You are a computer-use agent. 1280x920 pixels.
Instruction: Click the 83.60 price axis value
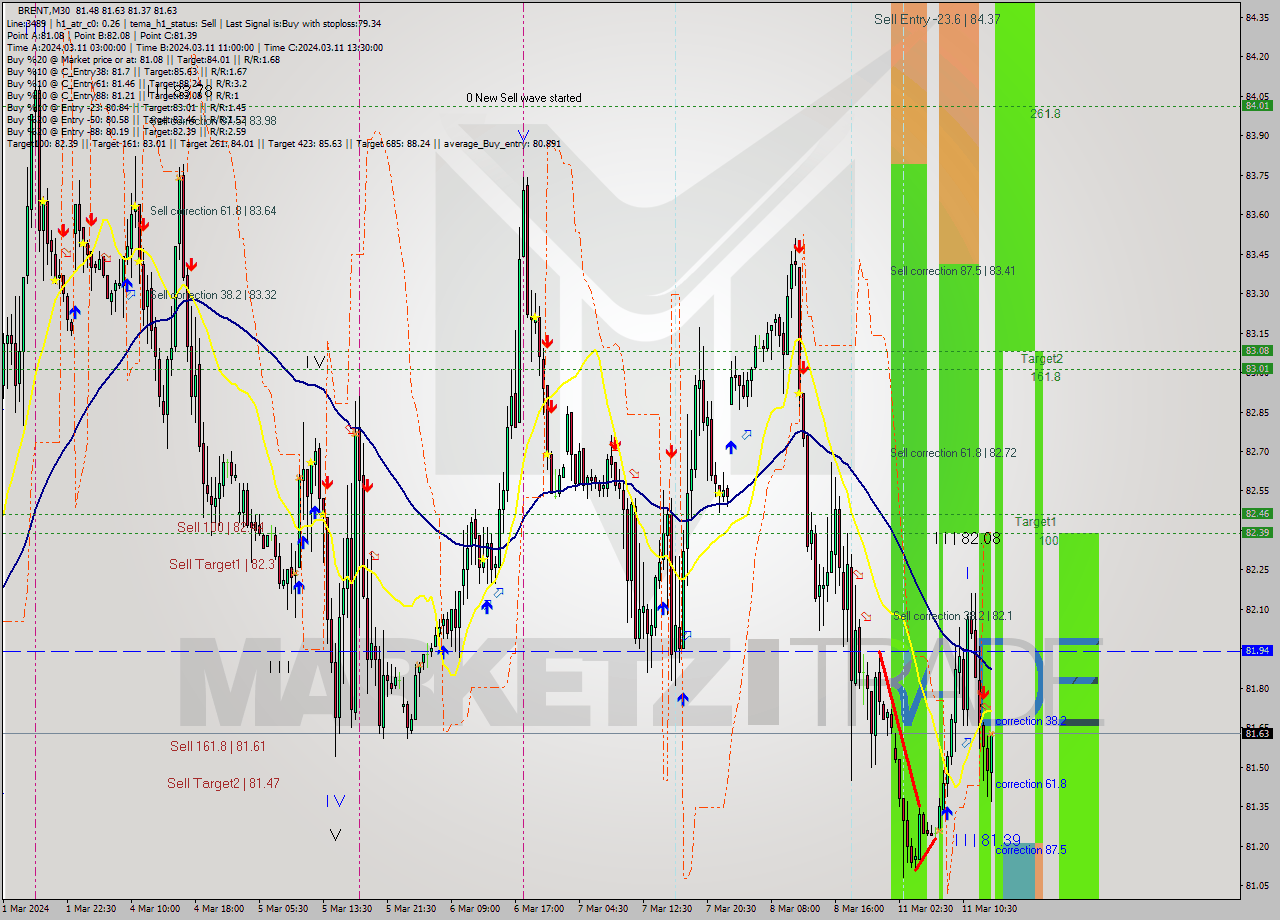click(1257, 214)
